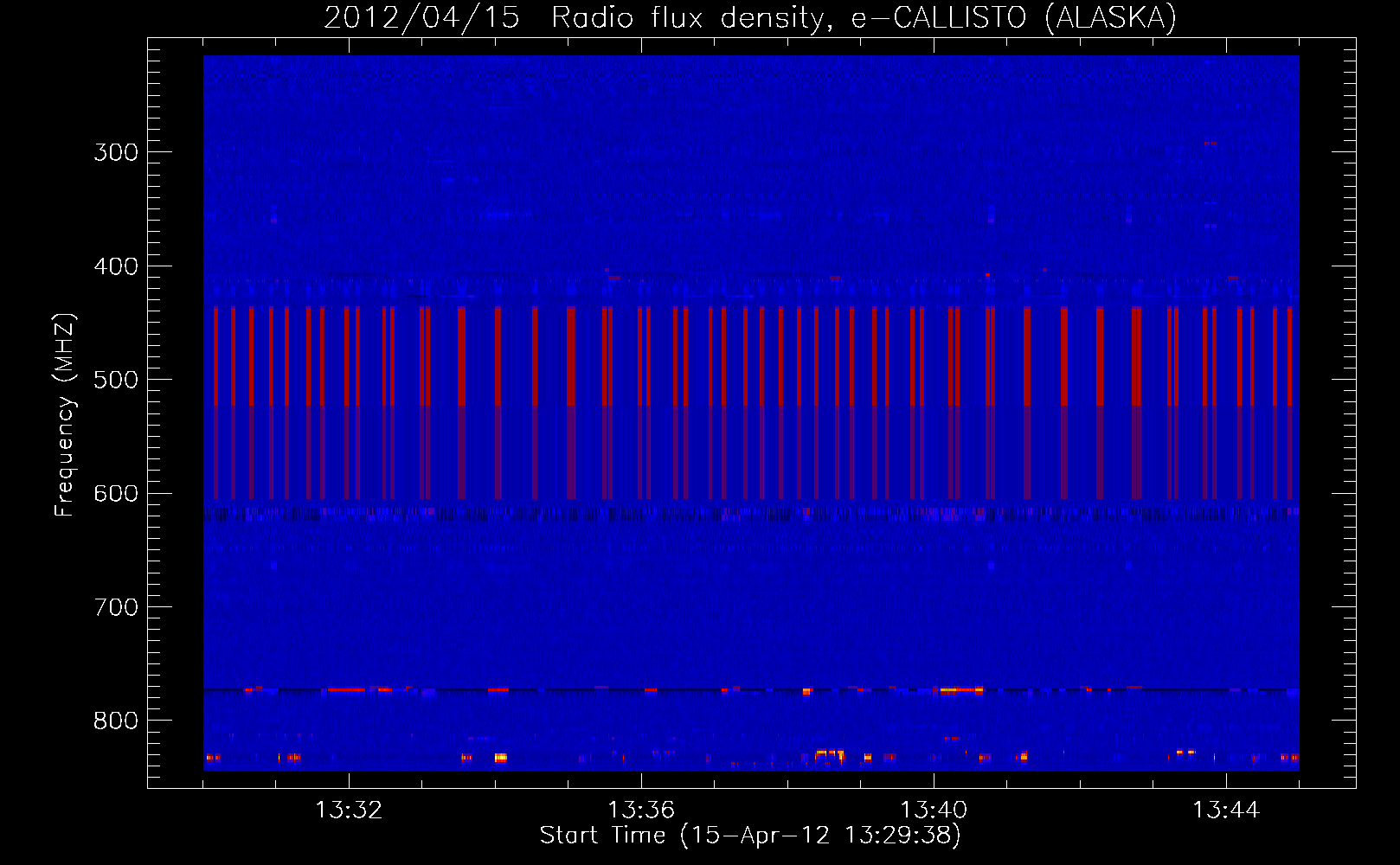Click the Start Time axis title
The width and height of the screenshot is (1400, 865).
750,836
